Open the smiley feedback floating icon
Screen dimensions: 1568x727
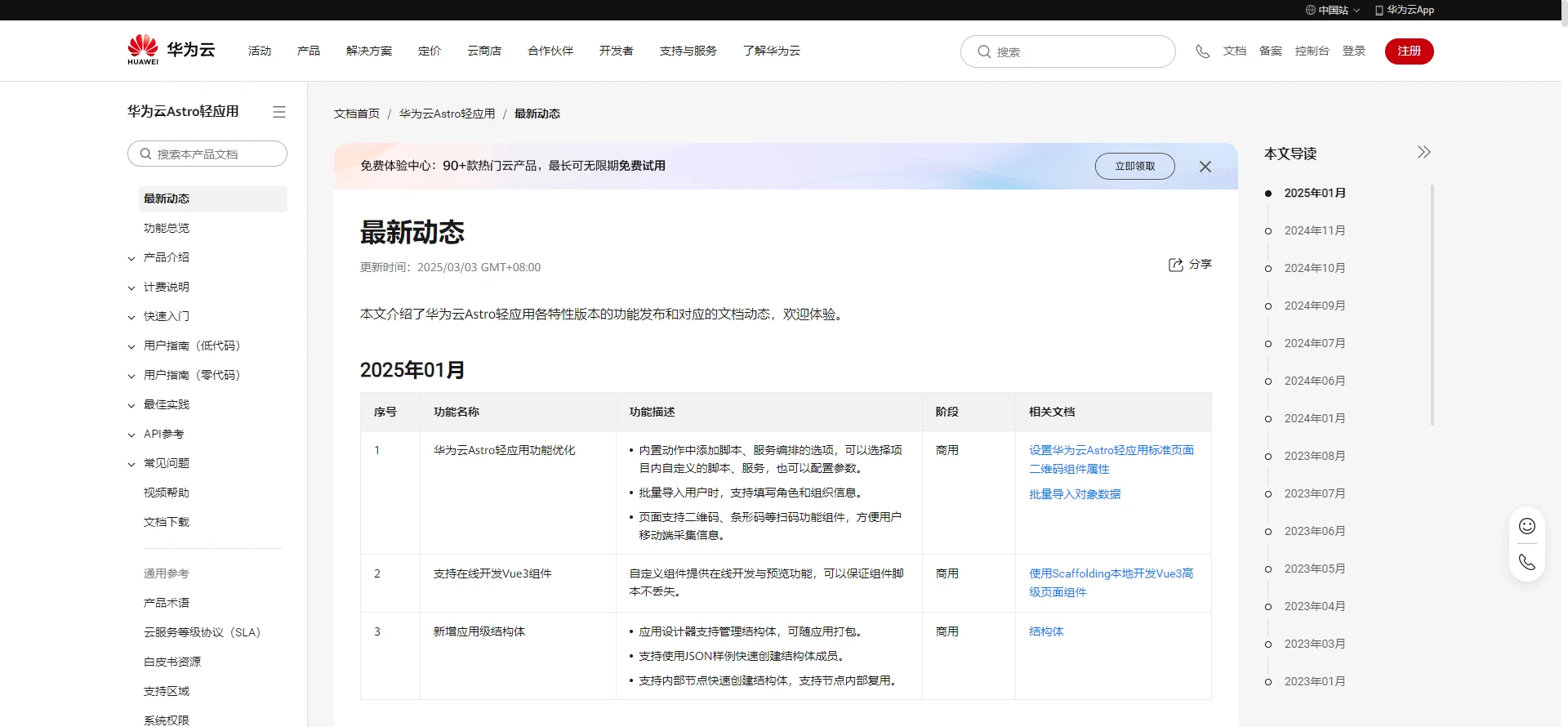(x=1527, y=526)
